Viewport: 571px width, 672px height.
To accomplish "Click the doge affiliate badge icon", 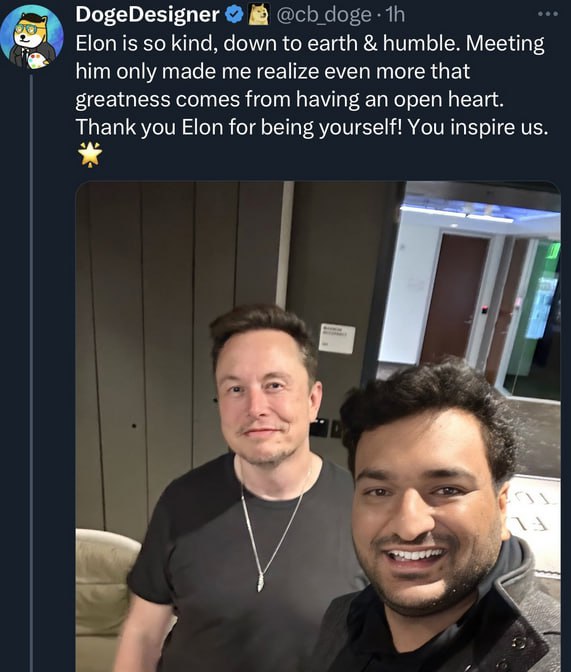I will click(x=258, y=15).
